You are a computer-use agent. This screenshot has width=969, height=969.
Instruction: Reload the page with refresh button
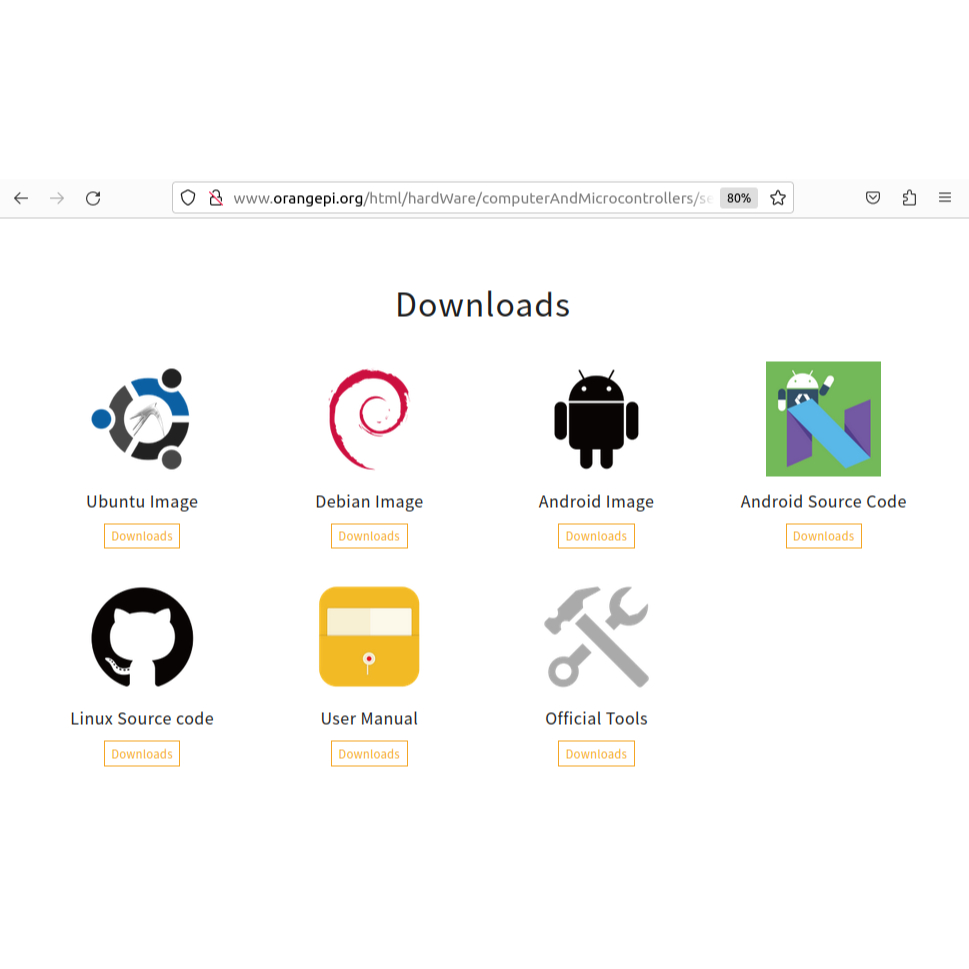tap(93, 198)
